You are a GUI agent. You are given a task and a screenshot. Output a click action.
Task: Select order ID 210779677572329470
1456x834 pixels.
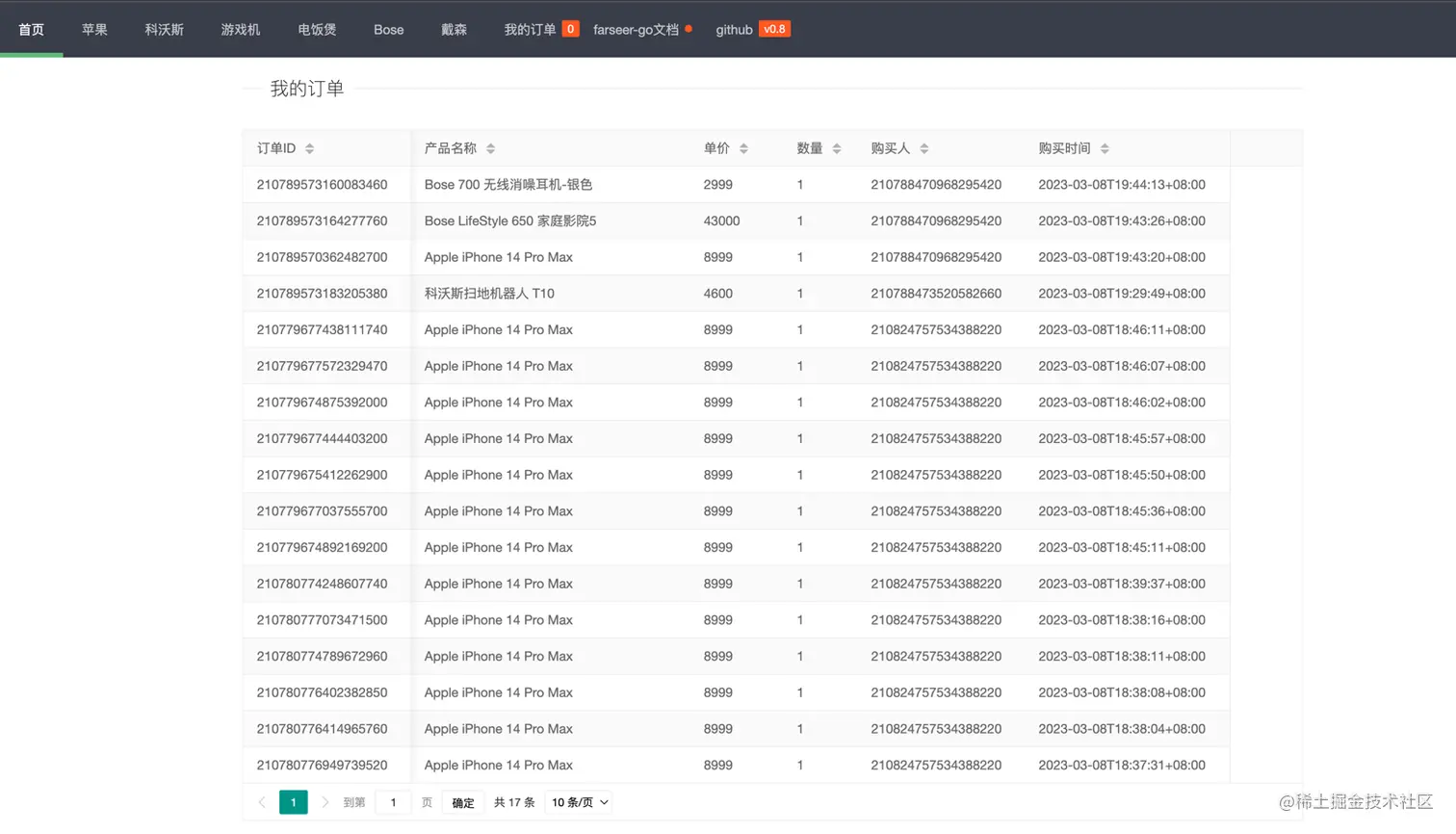point(322,366)
